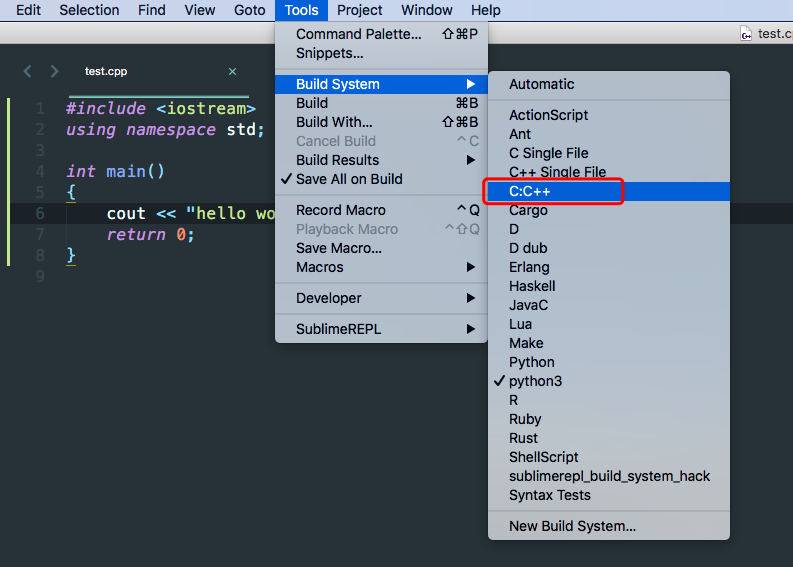Open the View menu
The height and width of the screenshot is (567, 793).
click(x=199, y=10)
